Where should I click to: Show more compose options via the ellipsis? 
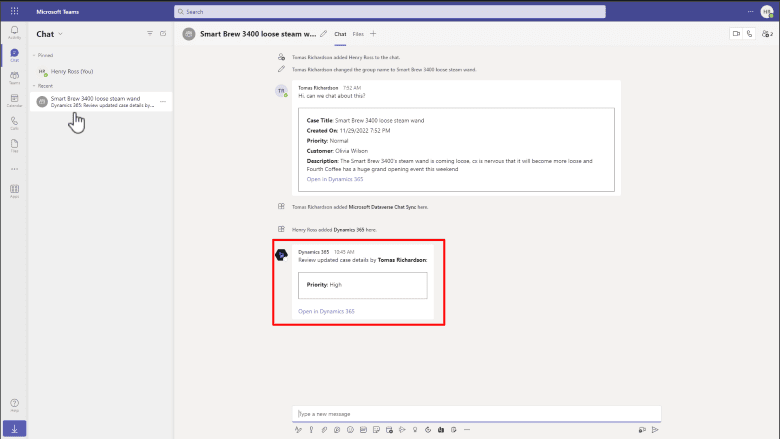point(467,430)
